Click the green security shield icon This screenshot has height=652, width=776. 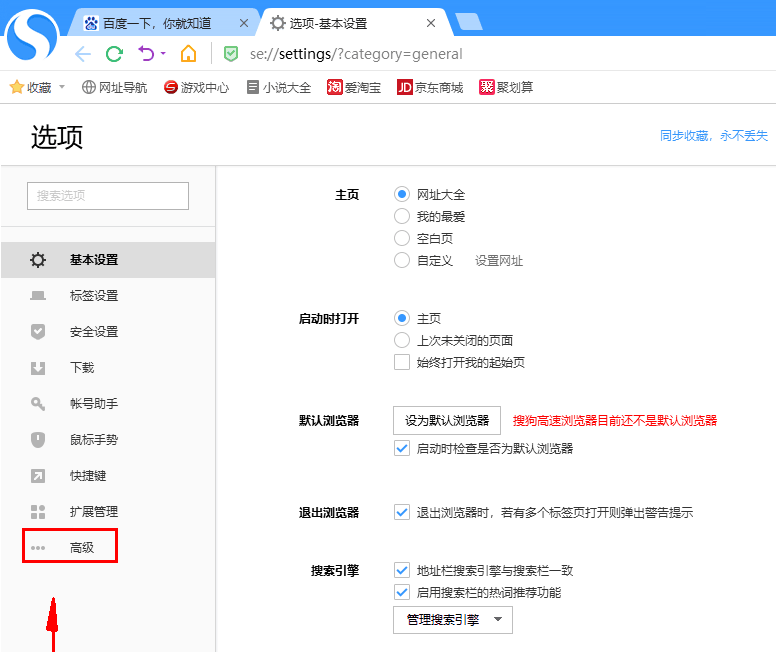point(231,54)
